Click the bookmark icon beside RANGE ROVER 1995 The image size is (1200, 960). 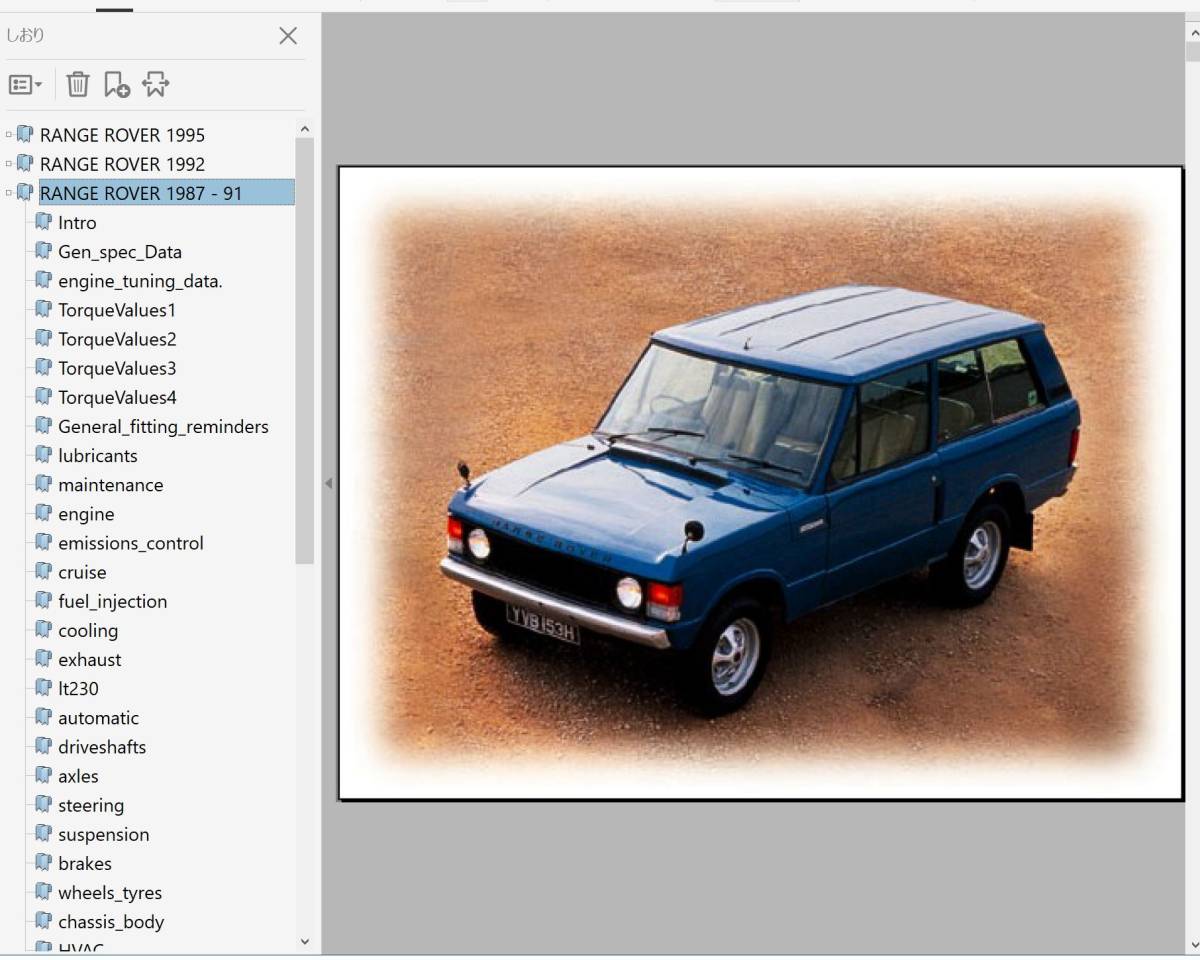(25, 134)
